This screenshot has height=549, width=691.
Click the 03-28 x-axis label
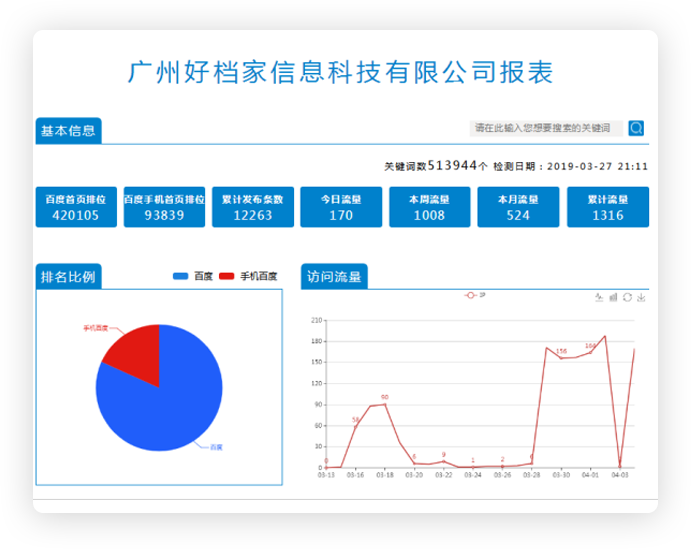(531, 475)
